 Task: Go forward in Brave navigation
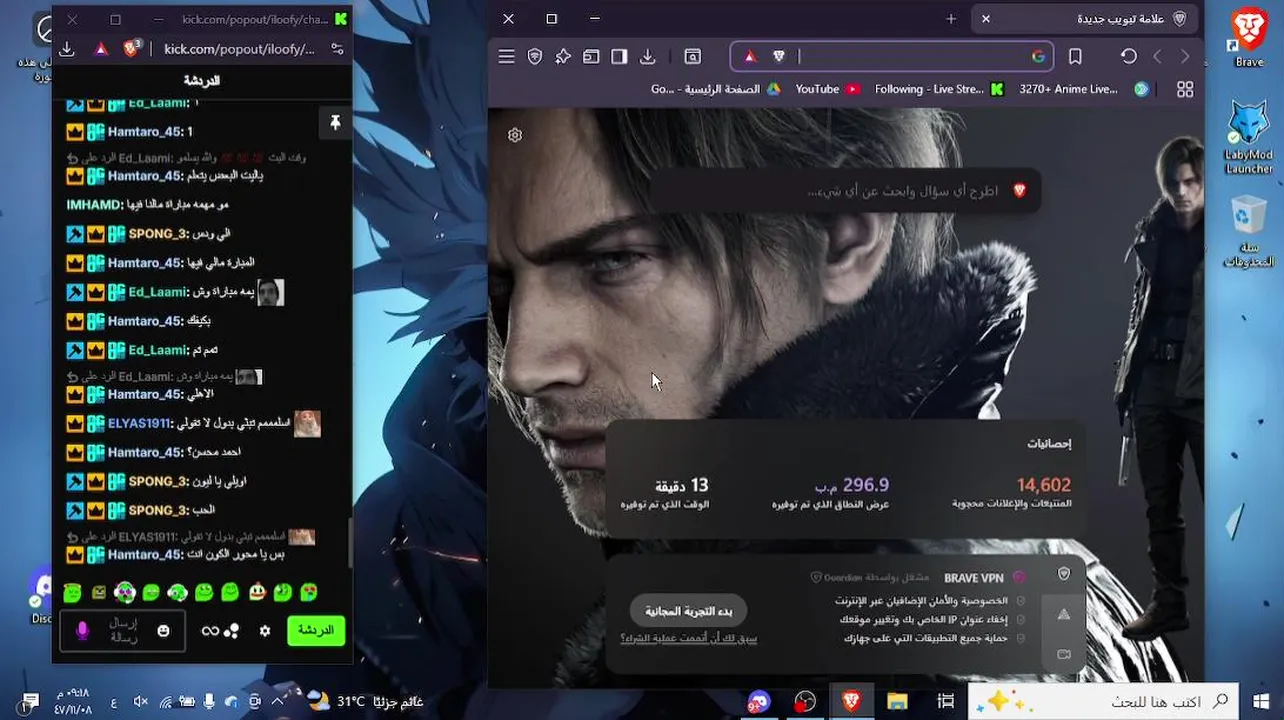coord(1185,57)
